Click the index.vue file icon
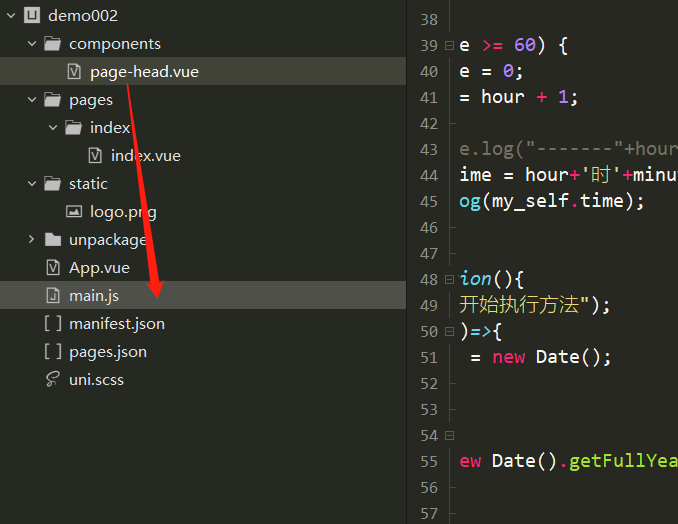The image size is (678, 524). point(95,155)
